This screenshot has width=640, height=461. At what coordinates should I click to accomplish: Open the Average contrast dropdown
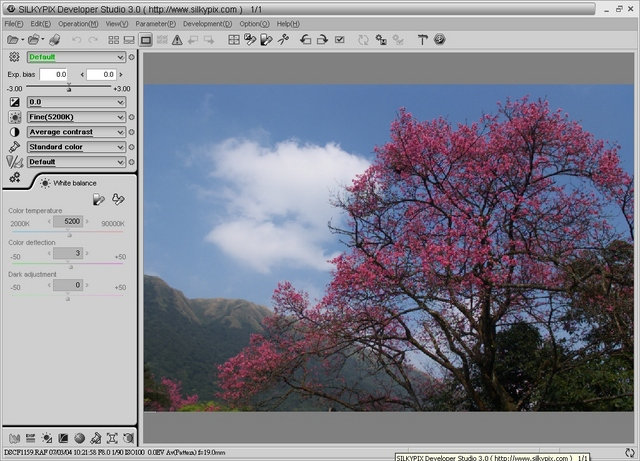tap(76, 132)
